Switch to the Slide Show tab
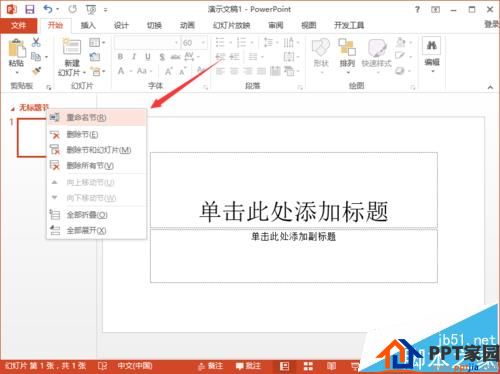 point(232,25)
